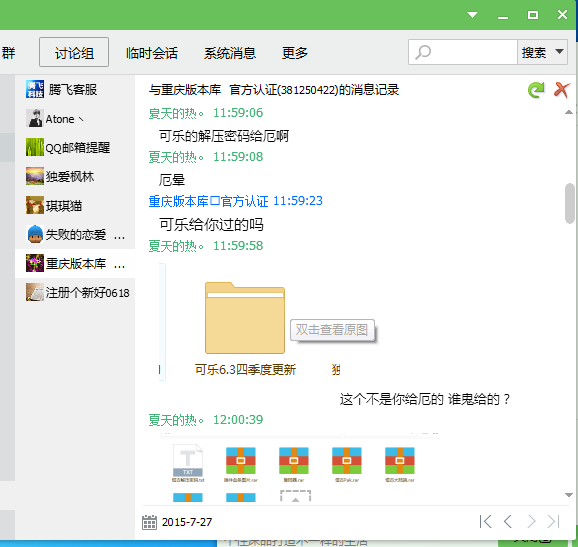The image size is (578, 547).
Task: Click the red X delete records icon
Action: [562, 90]
